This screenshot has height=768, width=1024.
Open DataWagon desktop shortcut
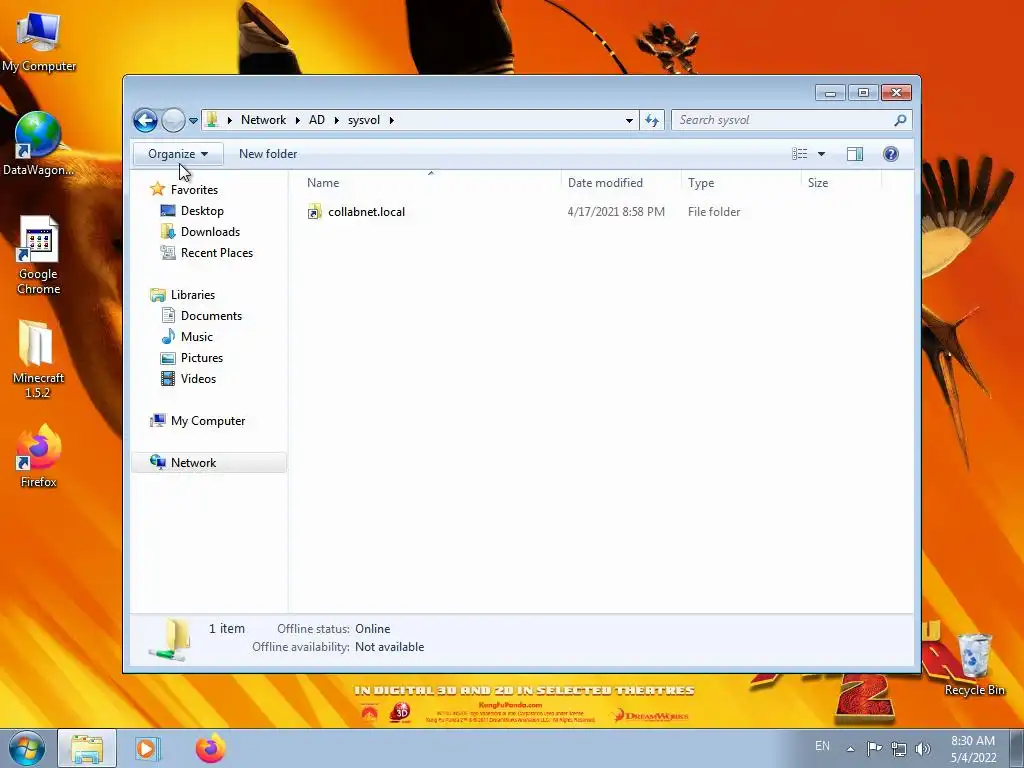click(x=38, y=144)
